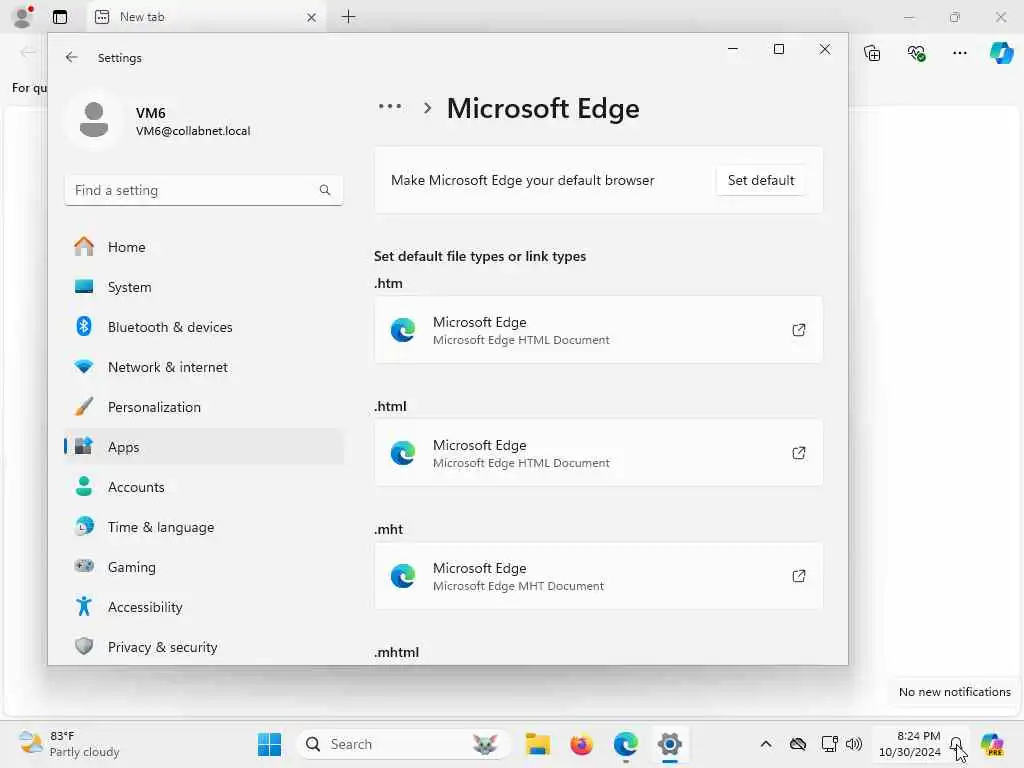This screenshot has height=768, width=1024.
Task: Click external link icon in .htm row
Action: tap(798, 330)
